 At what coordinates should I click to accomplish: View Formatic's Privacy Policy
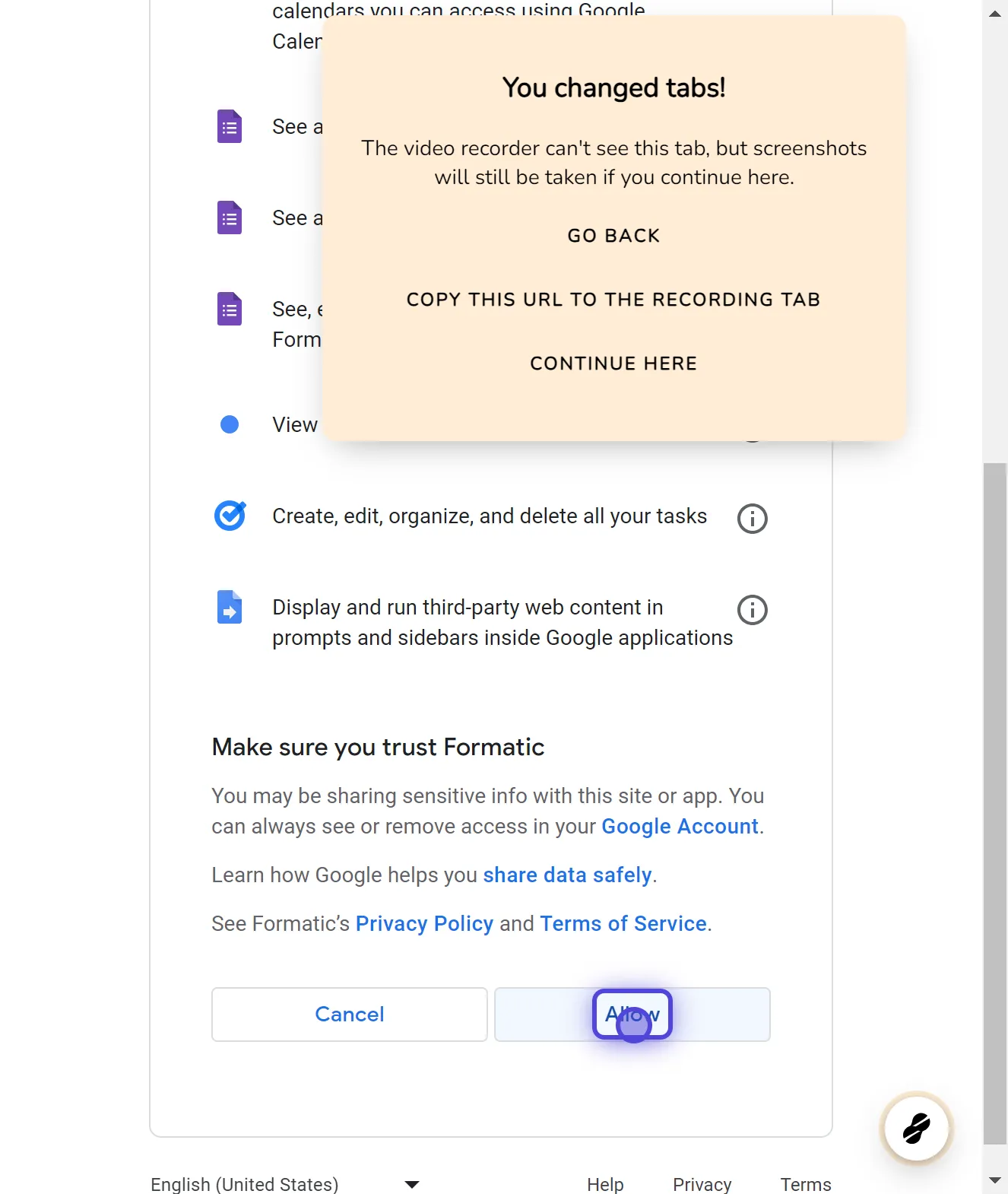[424, 923]
